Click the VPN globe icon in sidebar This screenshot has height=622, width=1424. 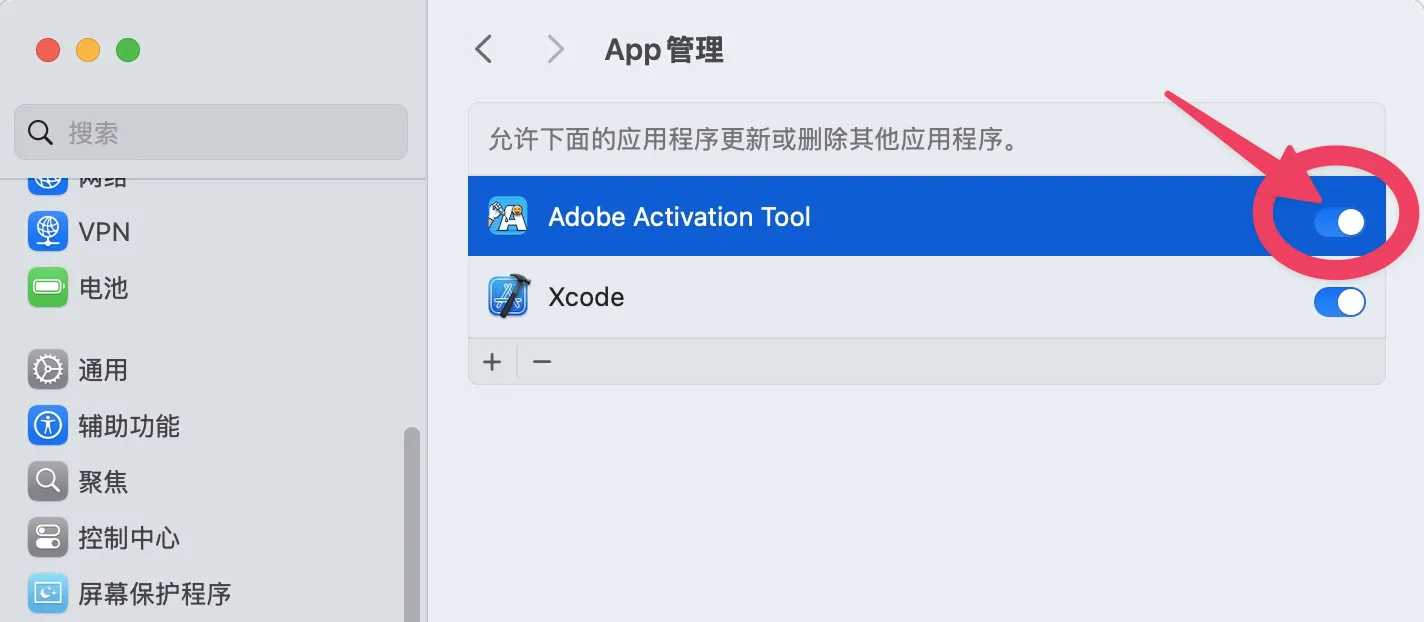tap(47, 232)
